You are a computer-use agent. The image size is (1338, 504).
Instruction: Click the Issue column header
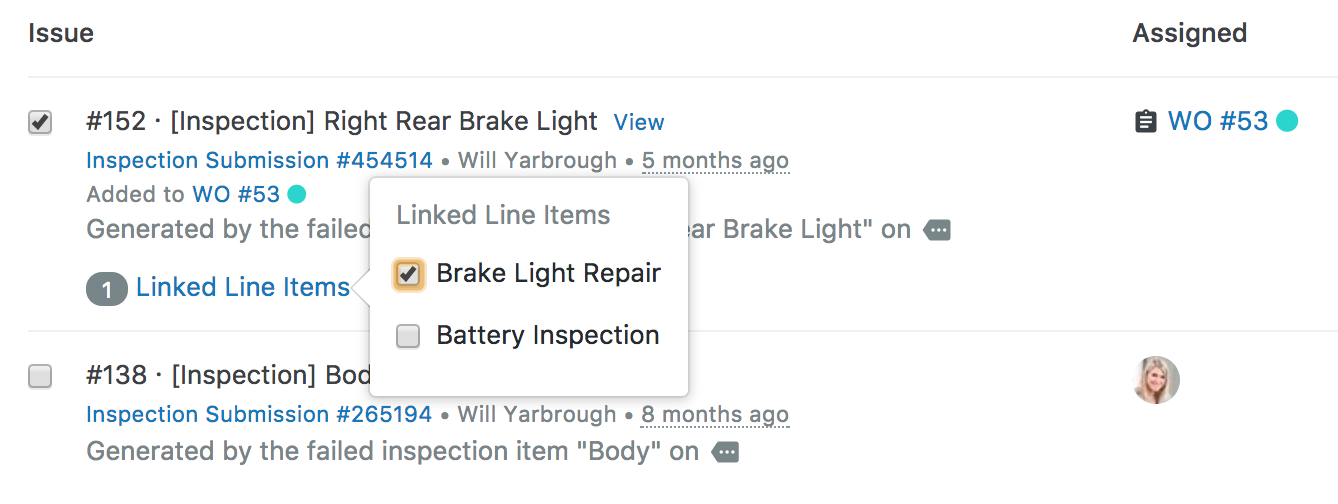61,33
